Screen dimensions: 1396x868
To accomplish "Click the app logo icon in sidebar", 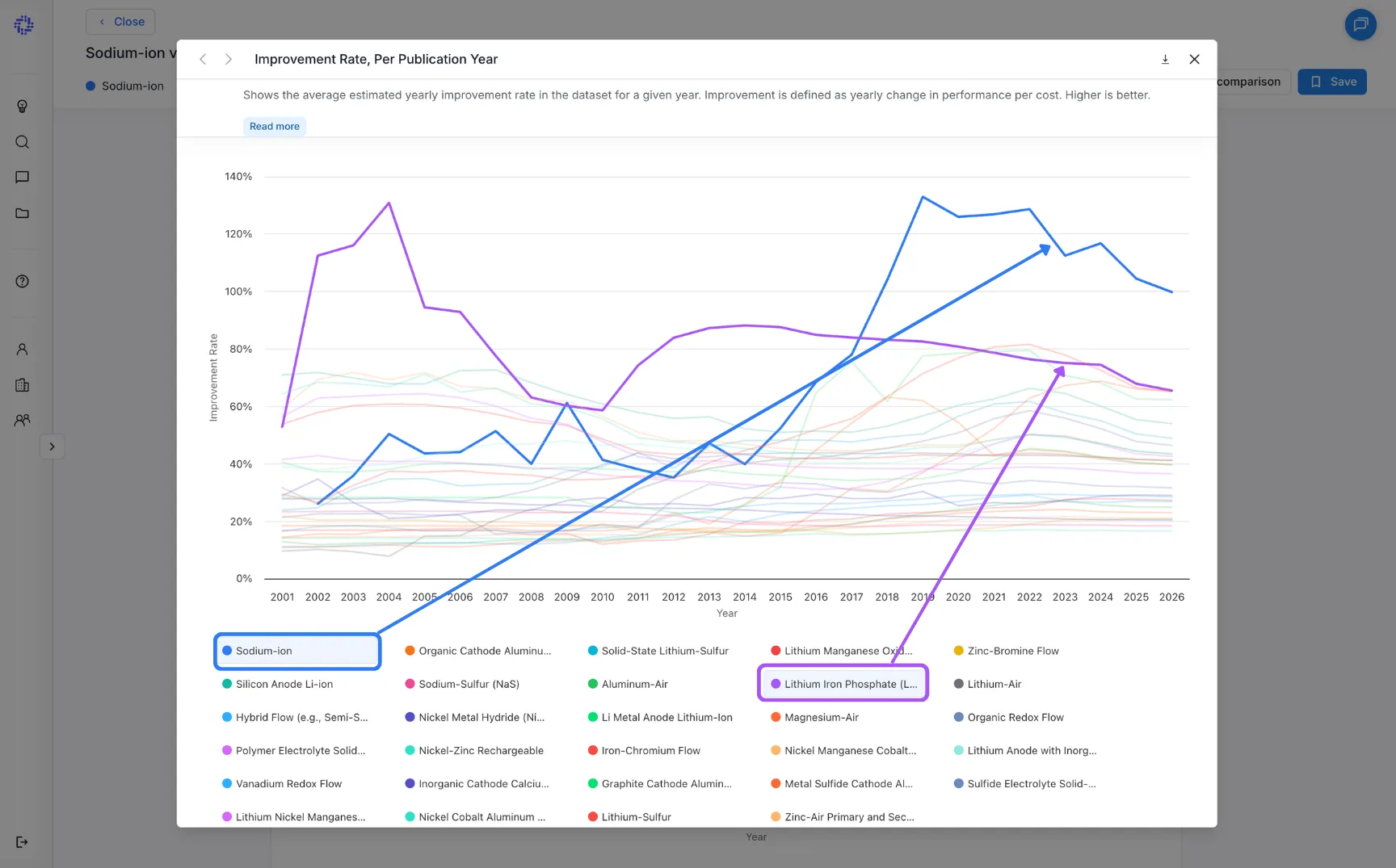I will 23,25.
